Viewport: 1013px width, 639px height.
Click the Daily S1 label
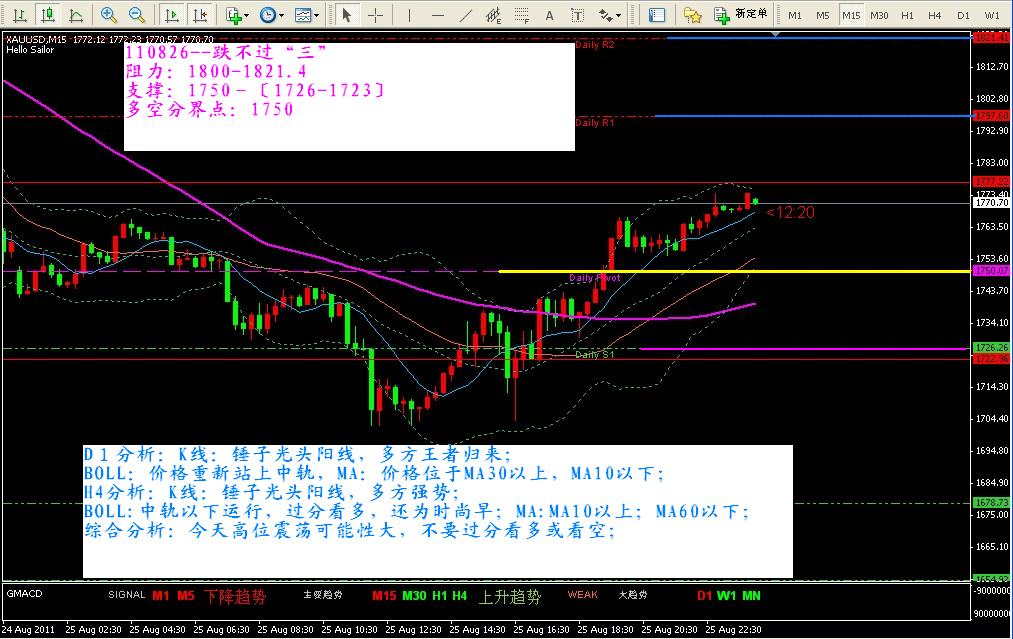pyautogui.click(x=594, y=355)
